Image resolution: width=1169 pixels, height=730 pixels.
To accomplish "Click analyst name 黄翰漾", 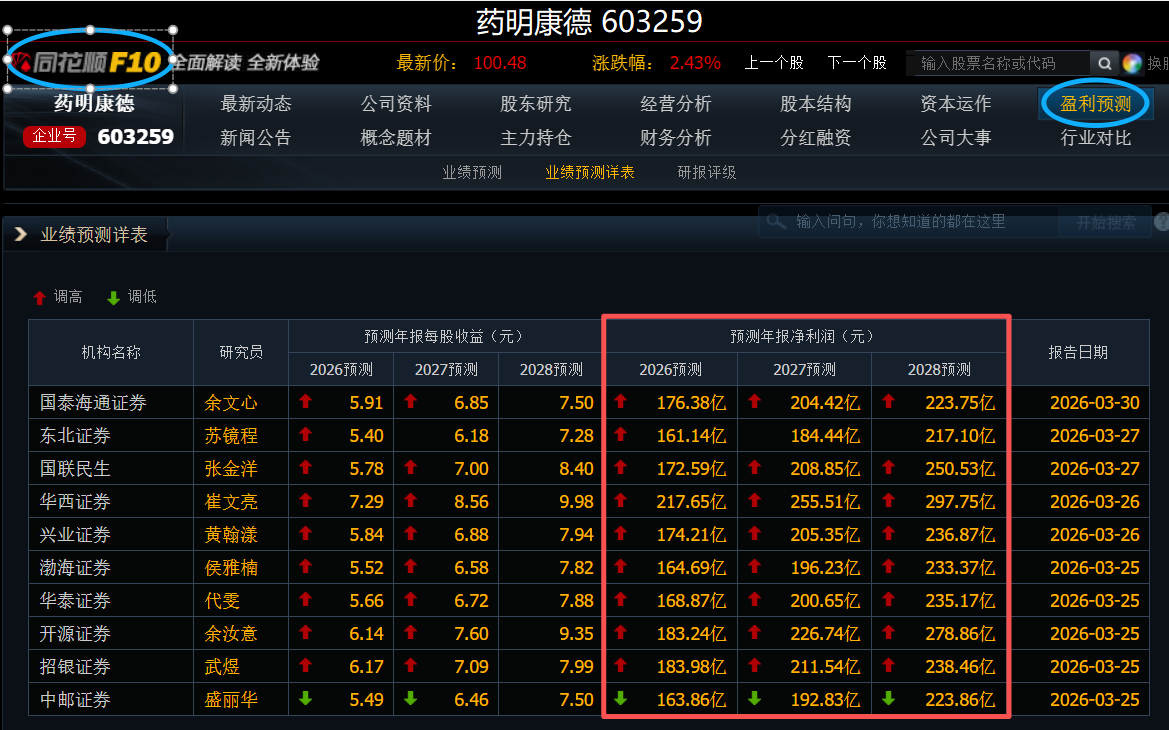I will [x=231, y=535].
